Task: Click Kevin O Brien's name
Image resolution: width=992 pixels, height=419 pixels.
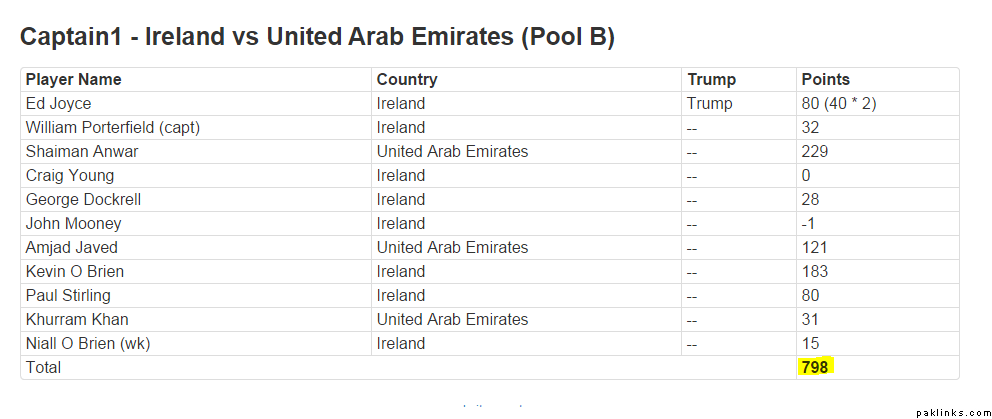Action: (x=75, y=272)
